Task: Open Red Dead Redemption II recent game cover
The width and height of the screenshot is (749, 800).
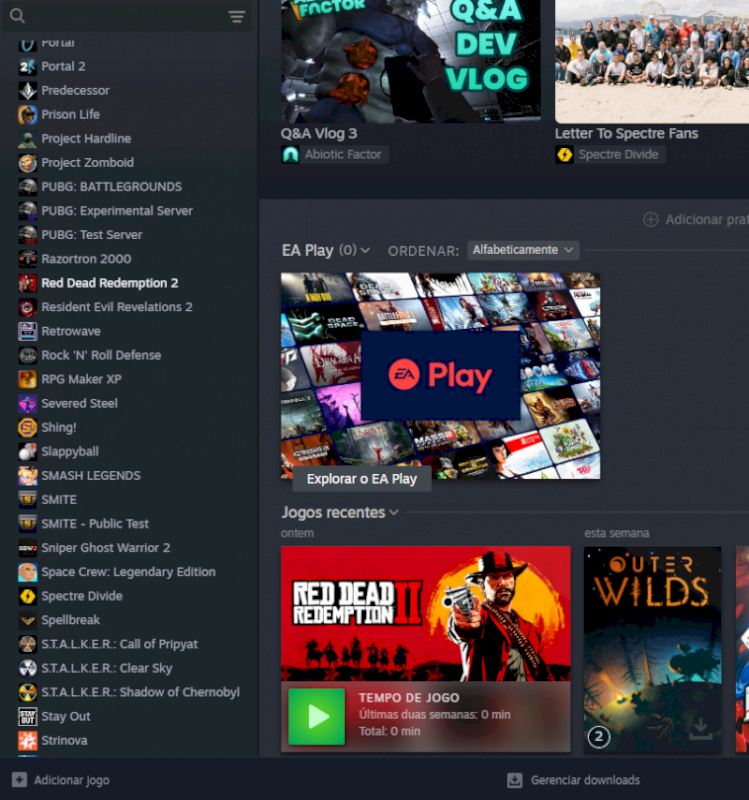Action: pos(426,614)
